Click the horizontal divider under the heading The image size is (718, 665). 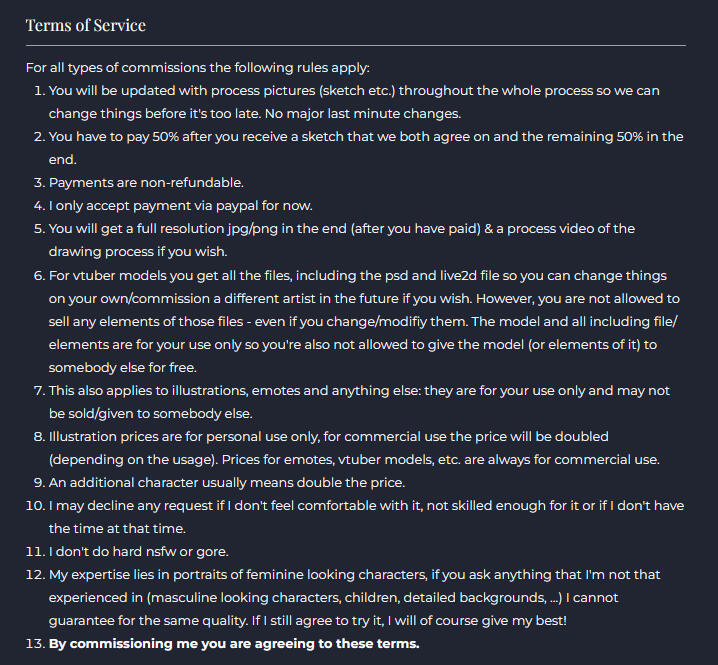click(355, 46)
